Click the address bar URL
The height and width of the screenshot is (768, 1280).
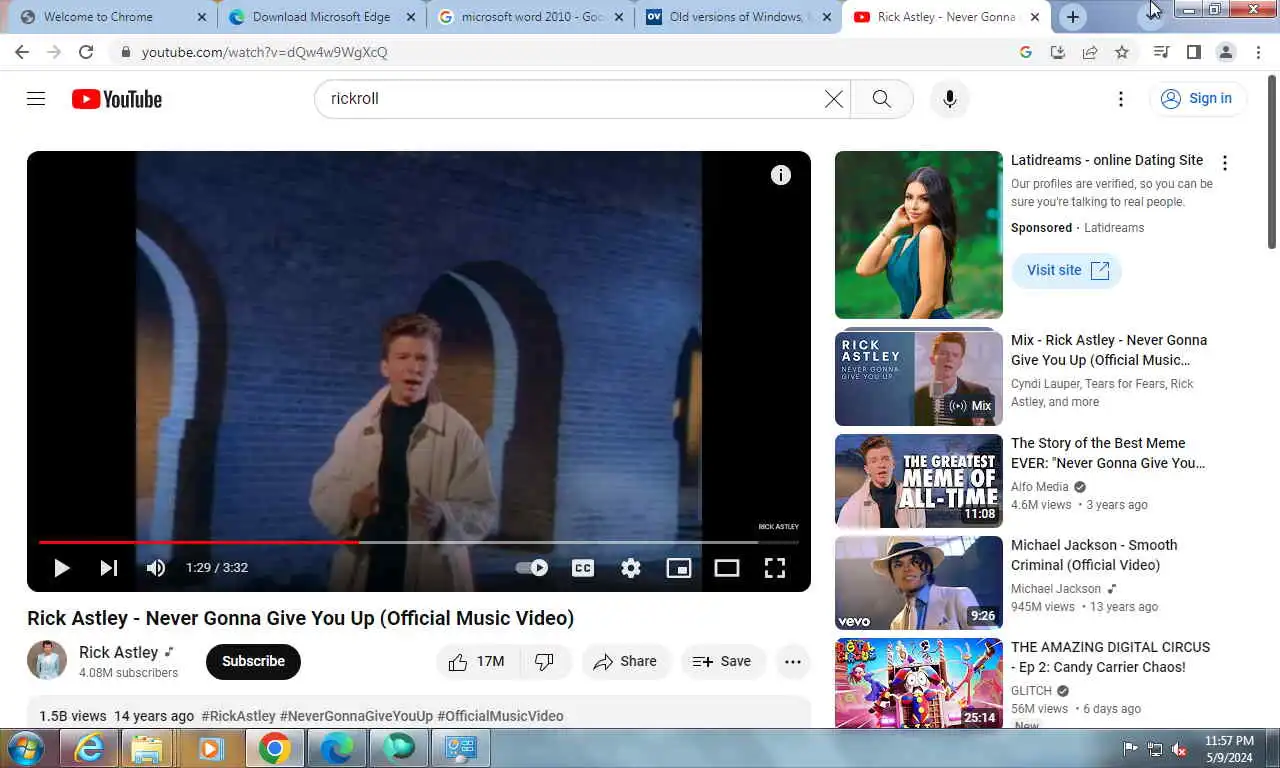point(265,52)
